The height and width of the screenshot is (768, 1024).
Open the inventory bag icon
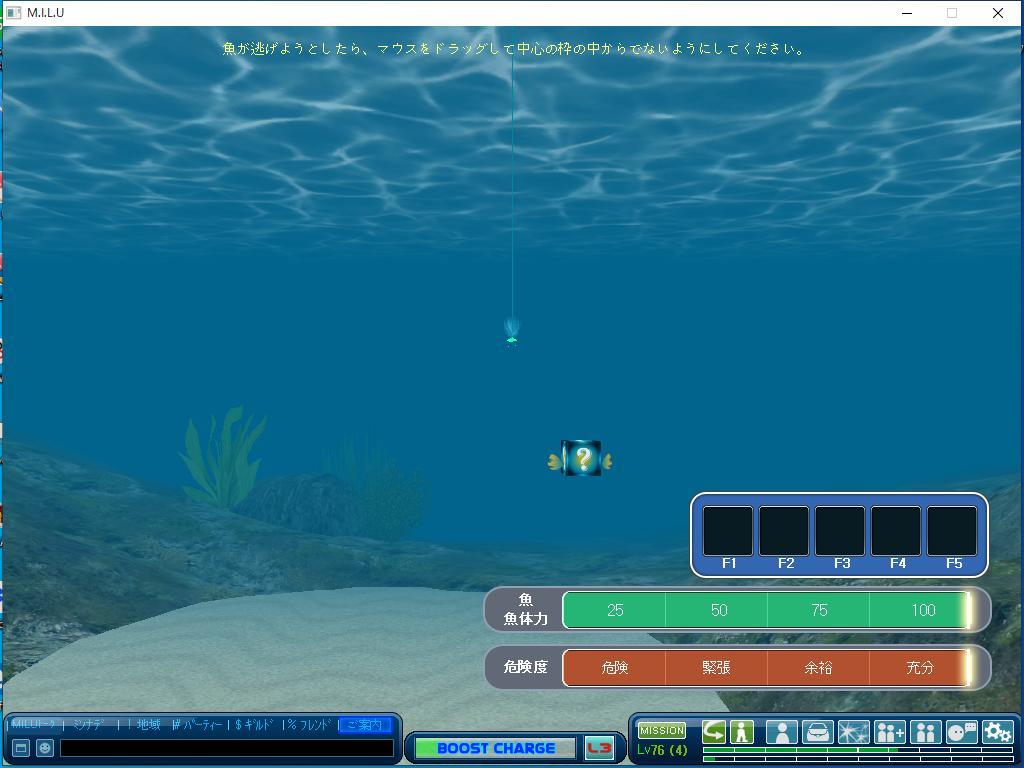817,733
